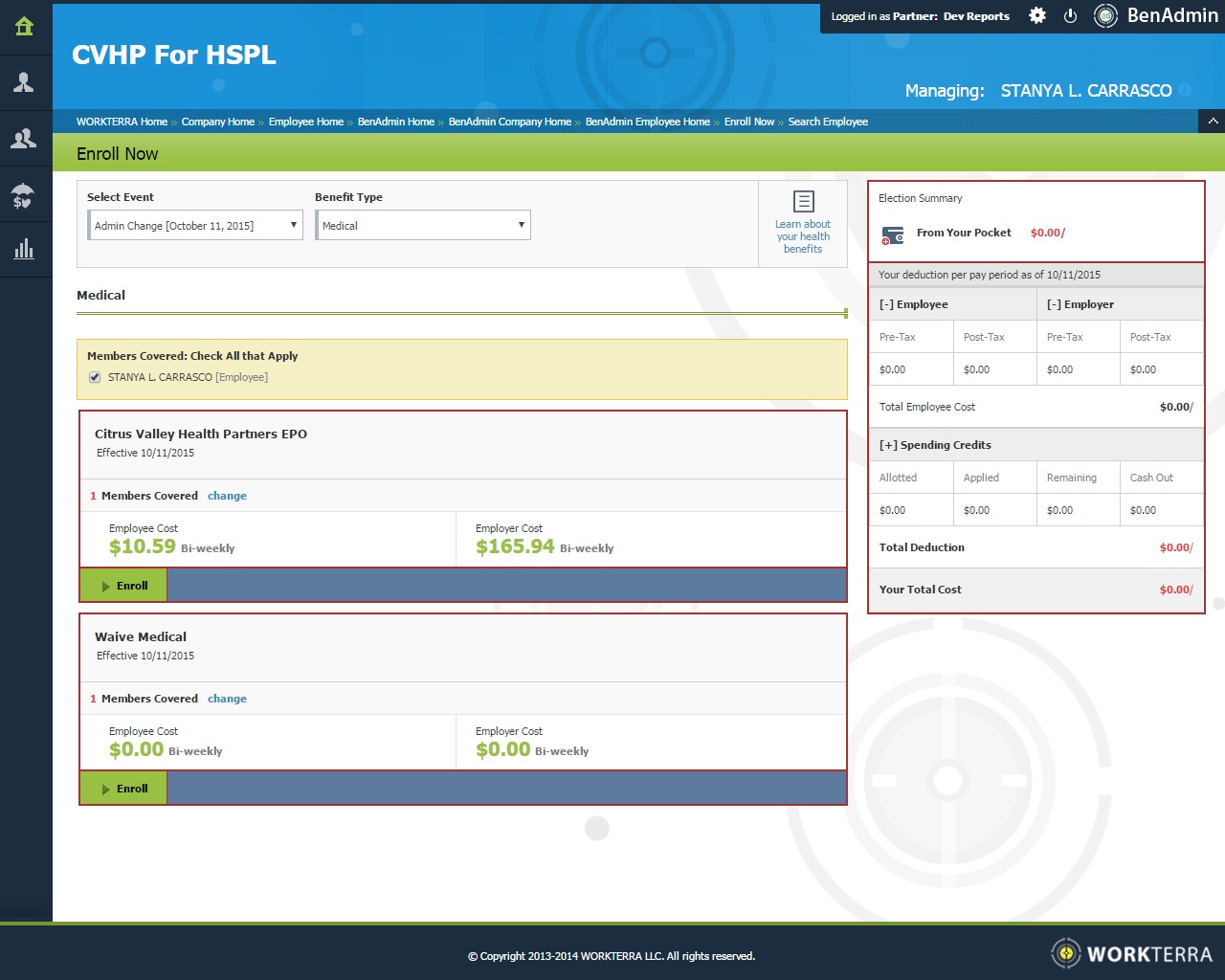Open the Benefit Type dropdown
The height and width of the screenshot is (980, 1225).
pos(423,226)
